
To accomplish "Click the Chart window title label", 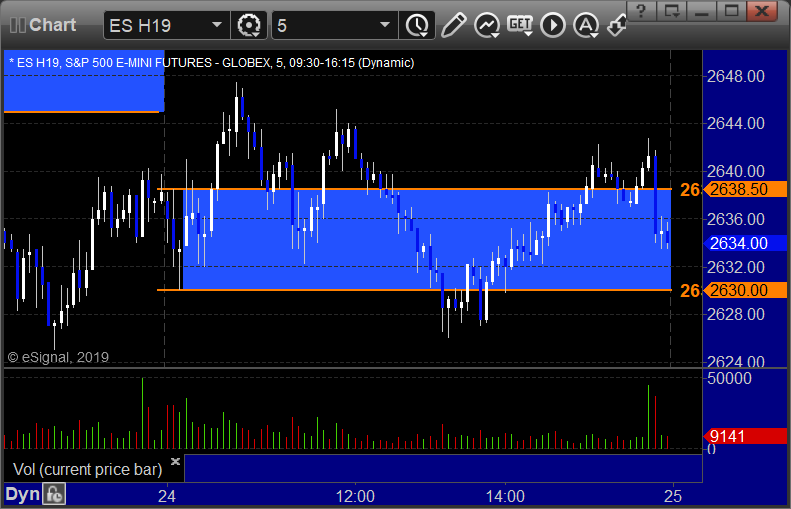I will pyautogui.click(x=52, y=25).
